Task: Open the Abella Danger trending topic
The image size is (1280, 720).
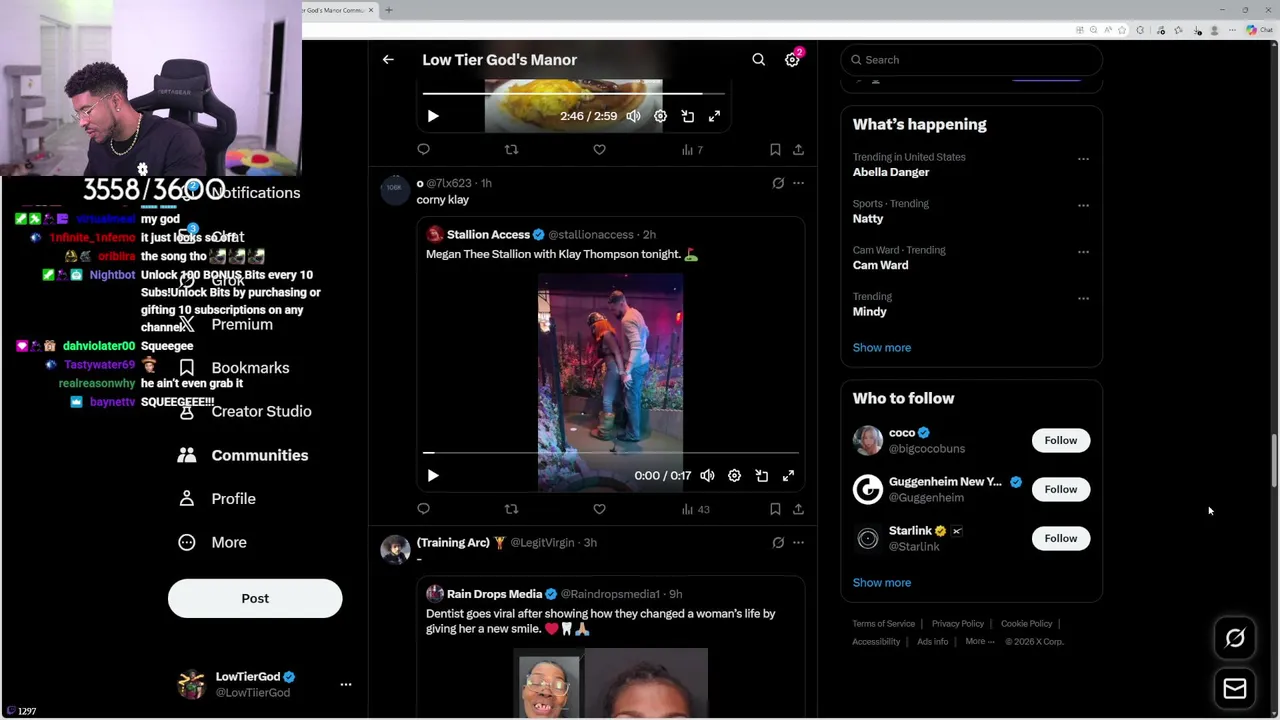Action: tap(891, 172)
